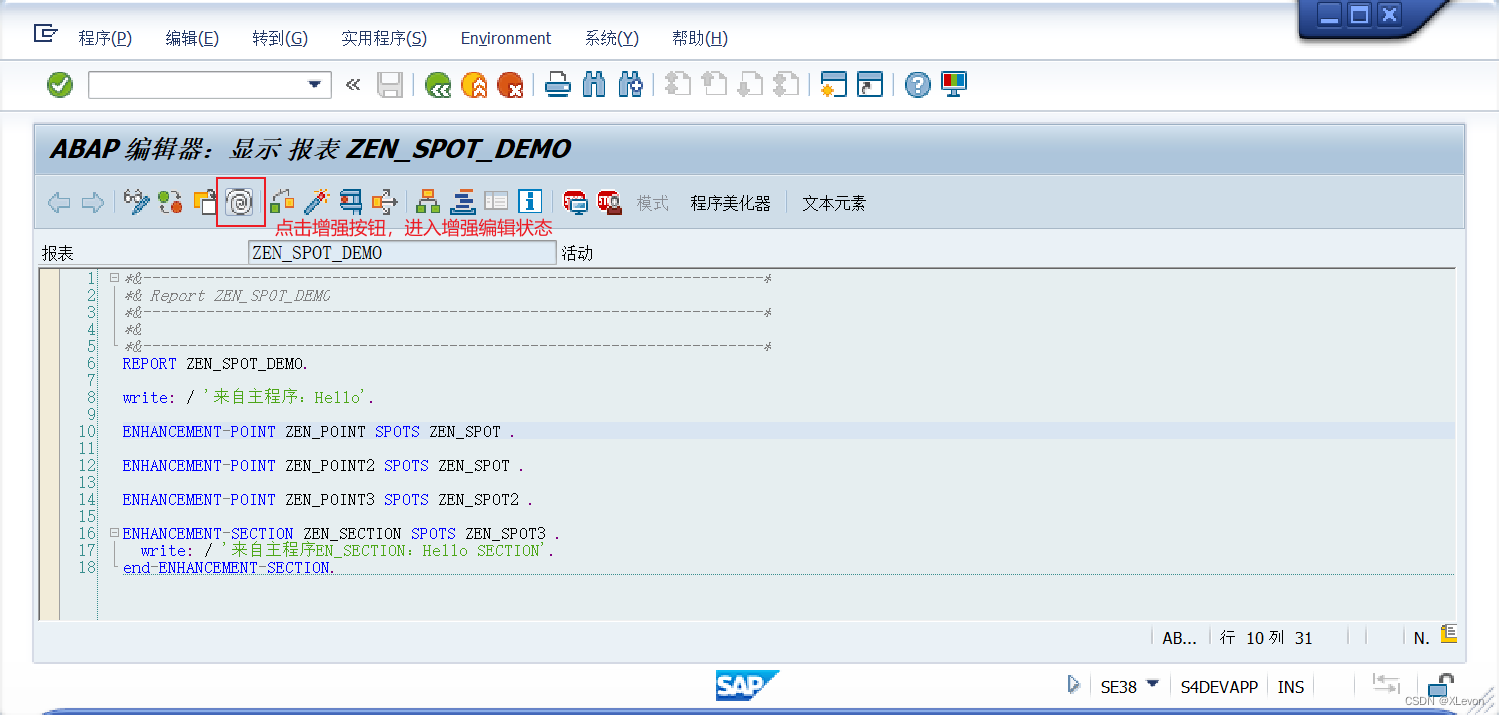The image size is (1499, 715).
Task: Click the Find Next icon
Action: [629, 84]
